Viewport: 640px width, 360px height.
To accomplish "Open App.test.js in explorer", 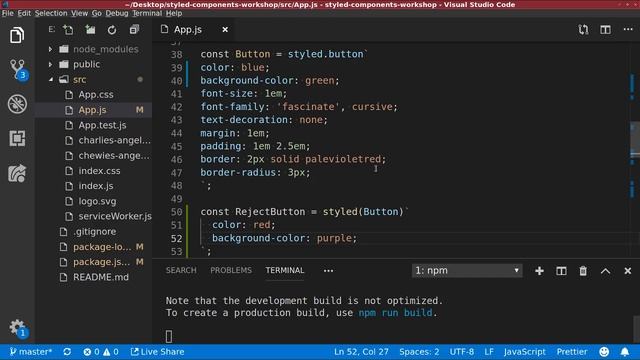I will [x=93, y=125].
